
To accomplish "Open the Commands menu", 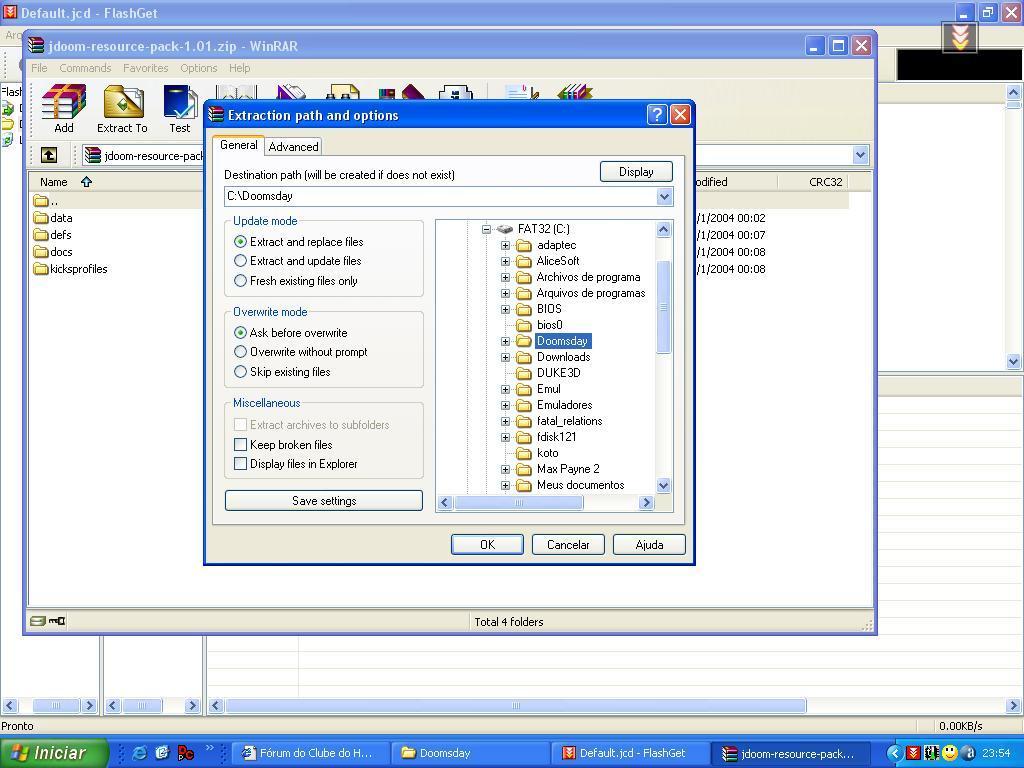I will coord(85,68).
